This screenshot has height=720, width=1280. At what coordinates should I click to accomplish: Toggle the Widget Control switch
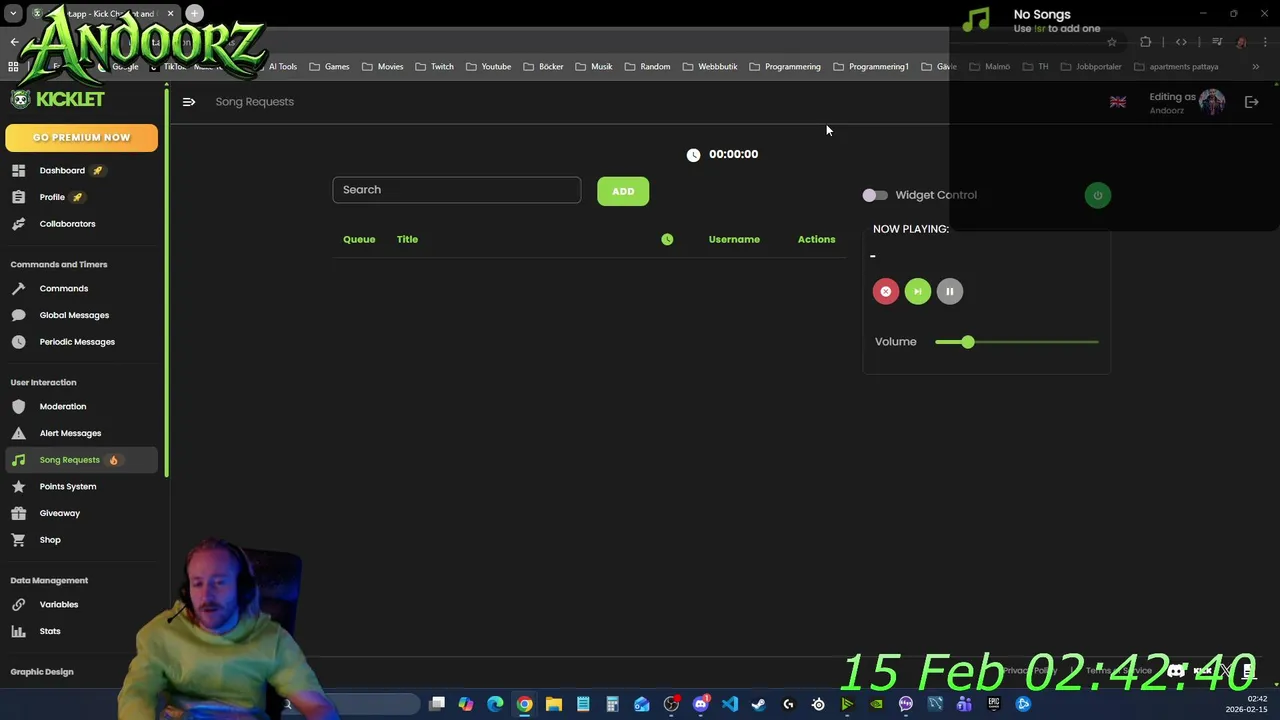pyautogui.click(x=875, y=195)
